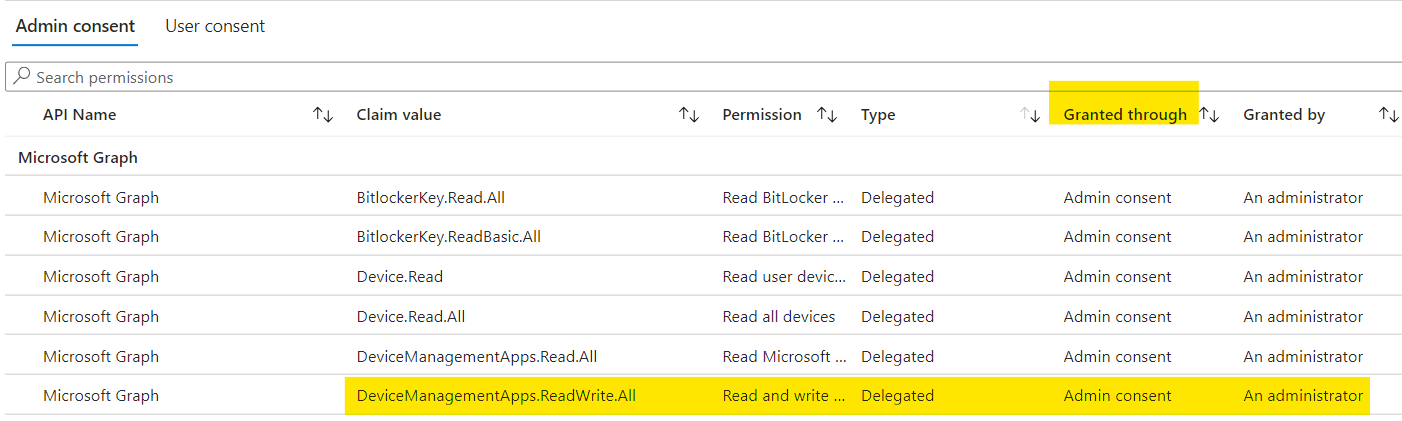Sort by API Name arrows icon

coord(323,115)
